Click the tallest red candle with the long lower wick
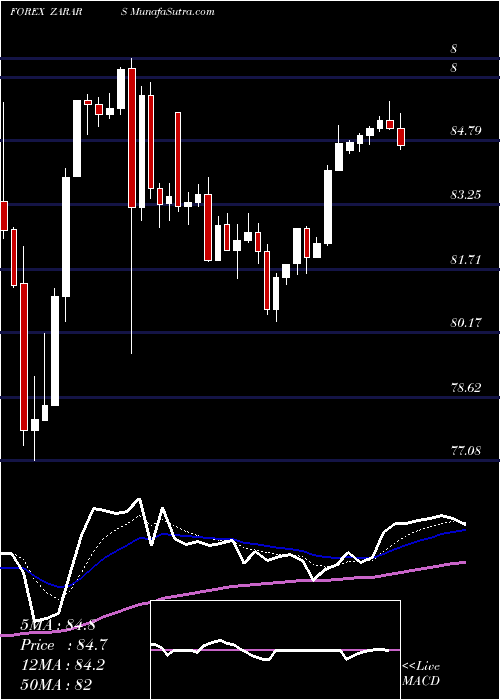The image size is (500, 700). pos(132,138)
